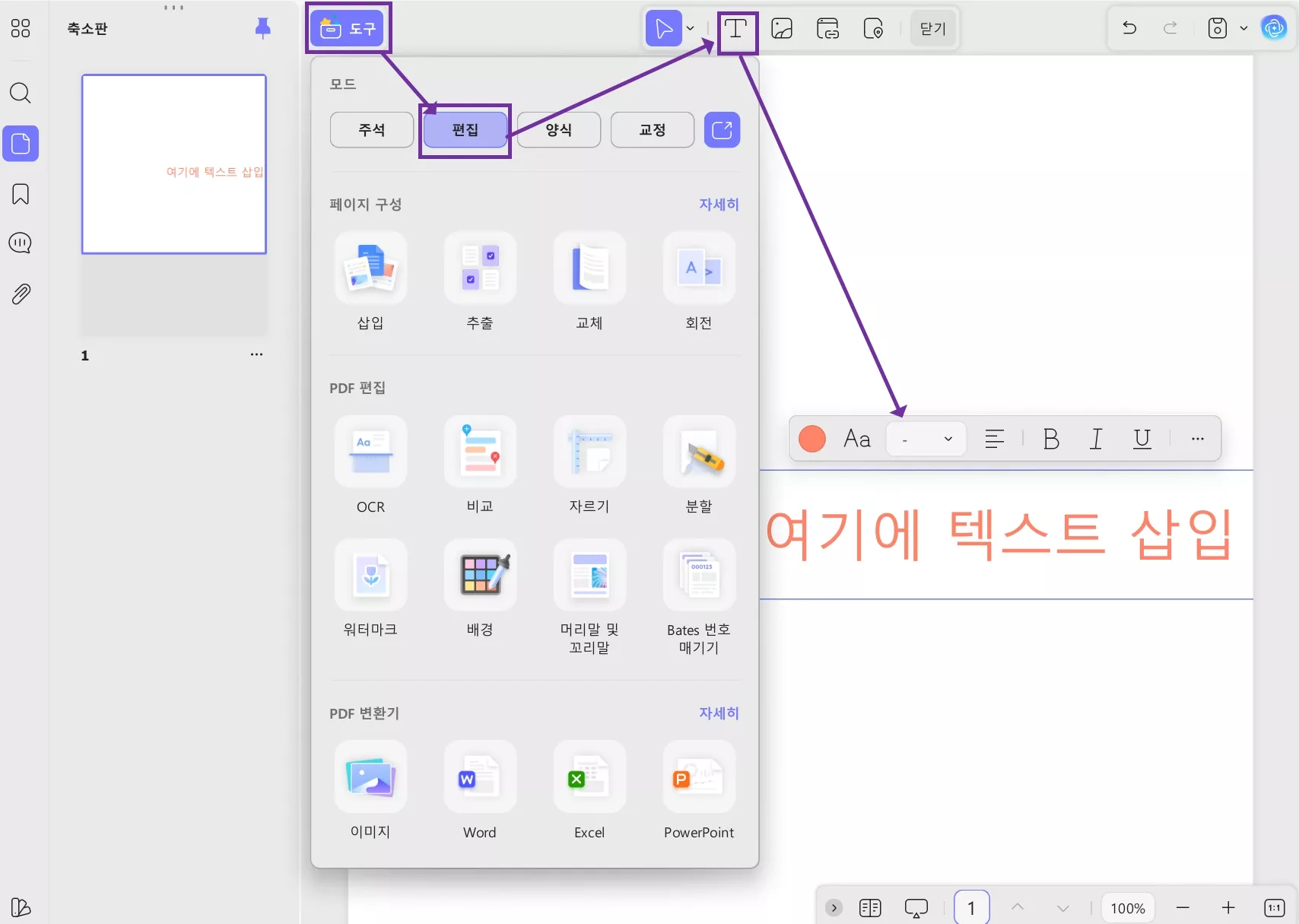This screenshot has height=924, width=1299.
Task: Open the 도구 (Tools) menu
Action: pyautogui.click(x=348, y=27)
